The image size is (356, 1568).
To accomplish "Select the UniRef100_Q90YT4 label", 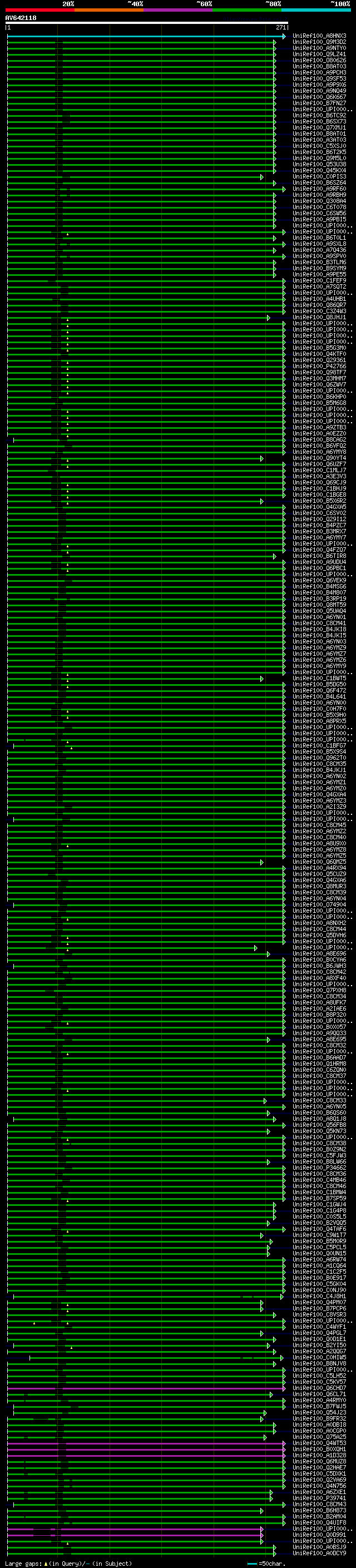I will pyautogui.click(x=319, y=458).
